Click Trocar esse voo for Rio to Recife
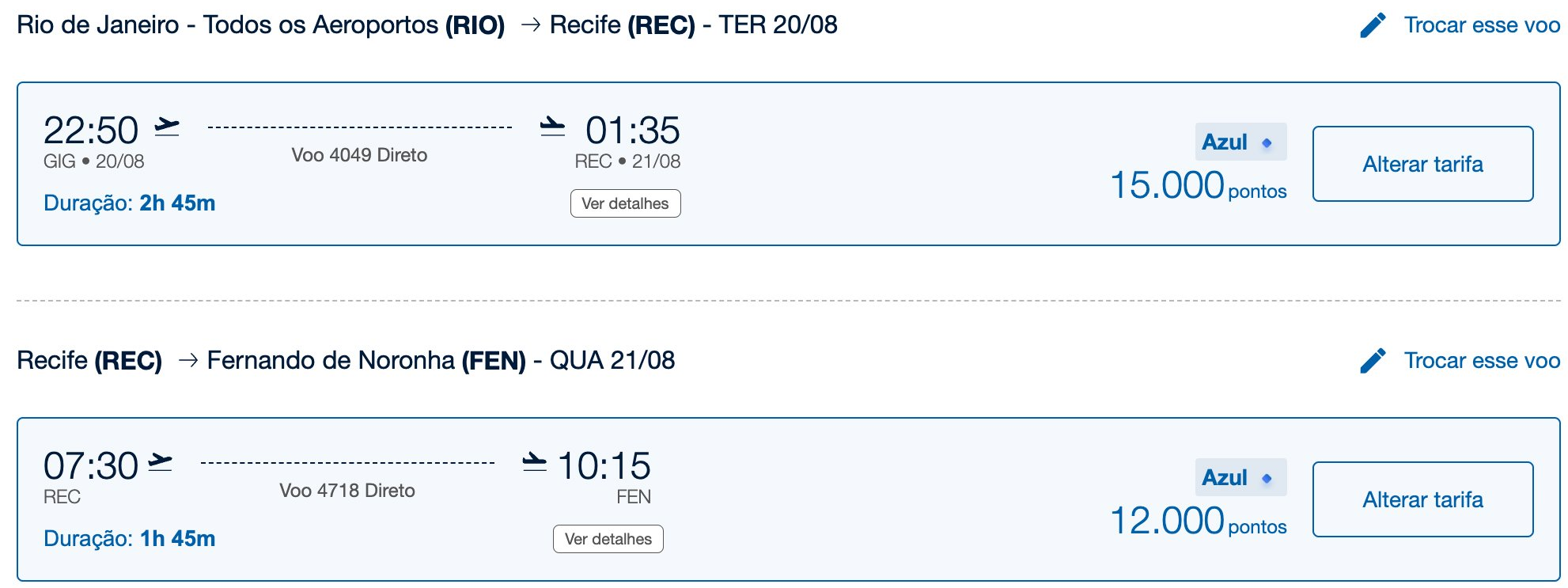1568x588 pixels. [1482, 25]
